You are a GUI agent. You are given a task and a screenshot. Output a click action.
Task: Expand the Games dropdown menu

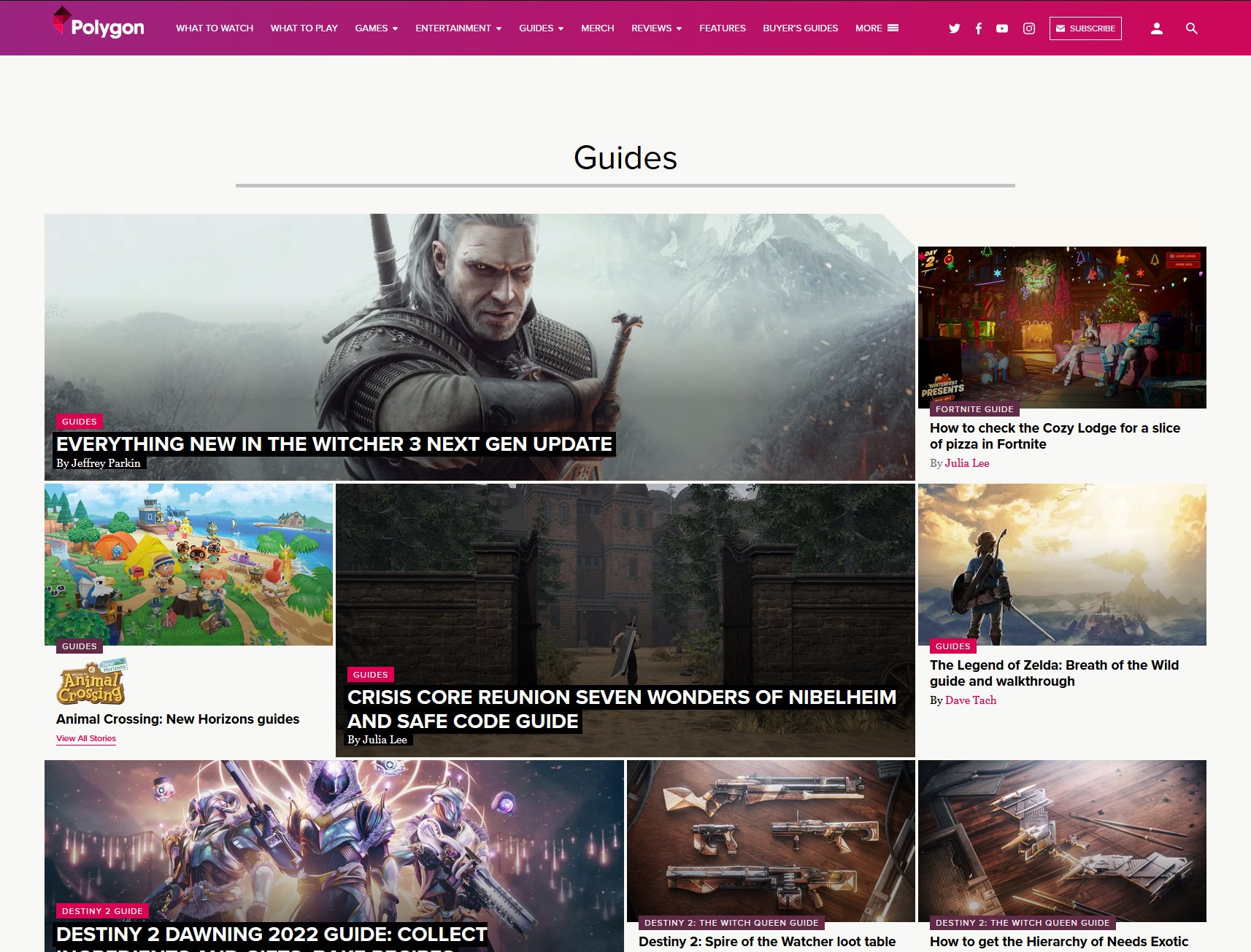377,28
